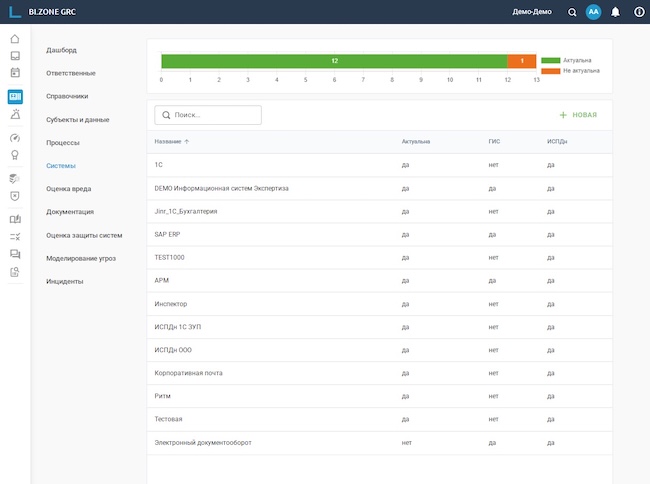
Task: Open the calendar icon in left rail
Action: click(15, 72)
